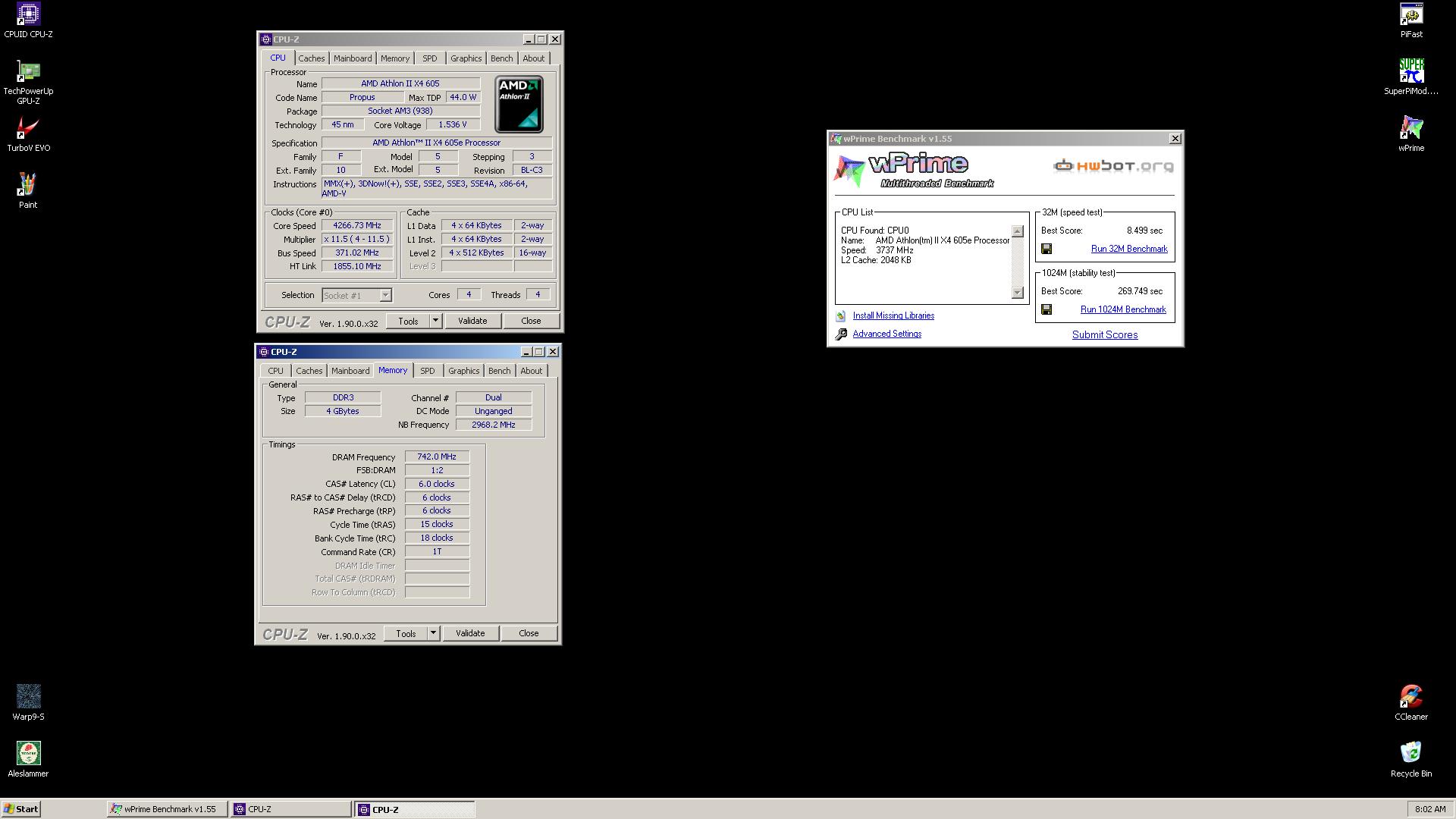Switch to CPU tab in lower CPU-Z window

coord(275,371)
